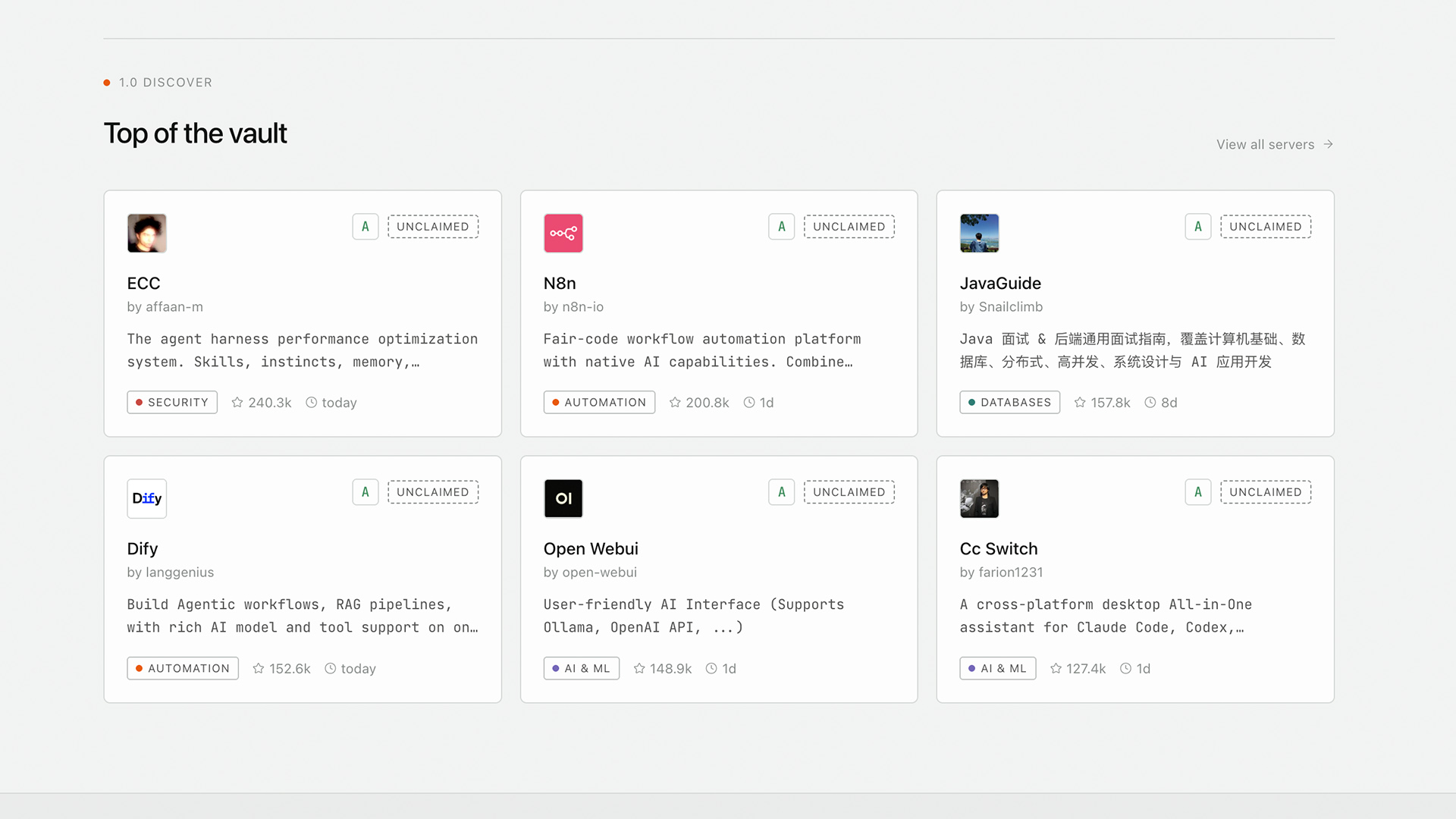
Task: Click author text 'by Snailclimb'
Action: tap(1001, 307)
